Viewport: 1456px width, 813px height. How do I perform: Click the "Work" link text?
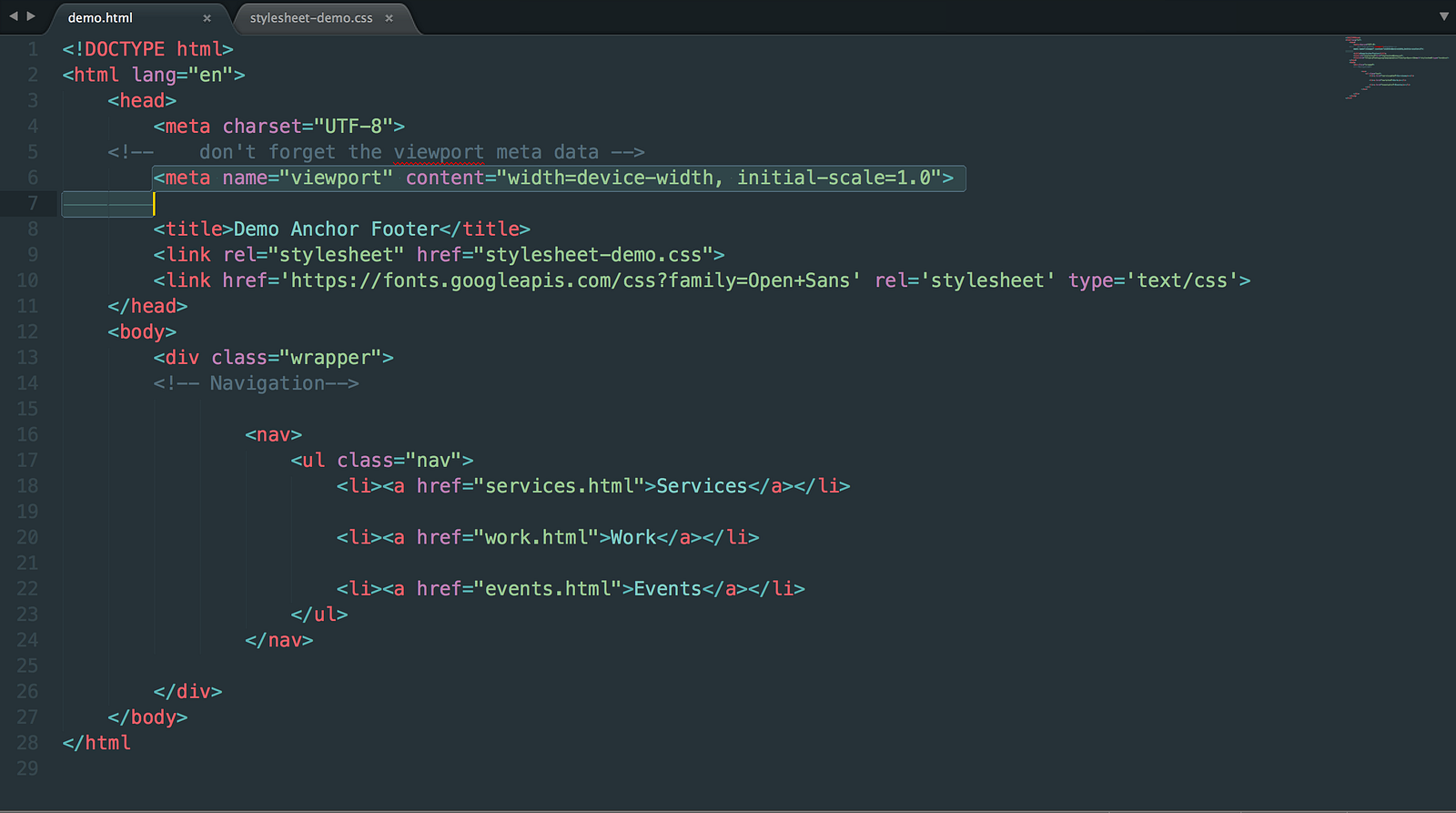point(633,537)
